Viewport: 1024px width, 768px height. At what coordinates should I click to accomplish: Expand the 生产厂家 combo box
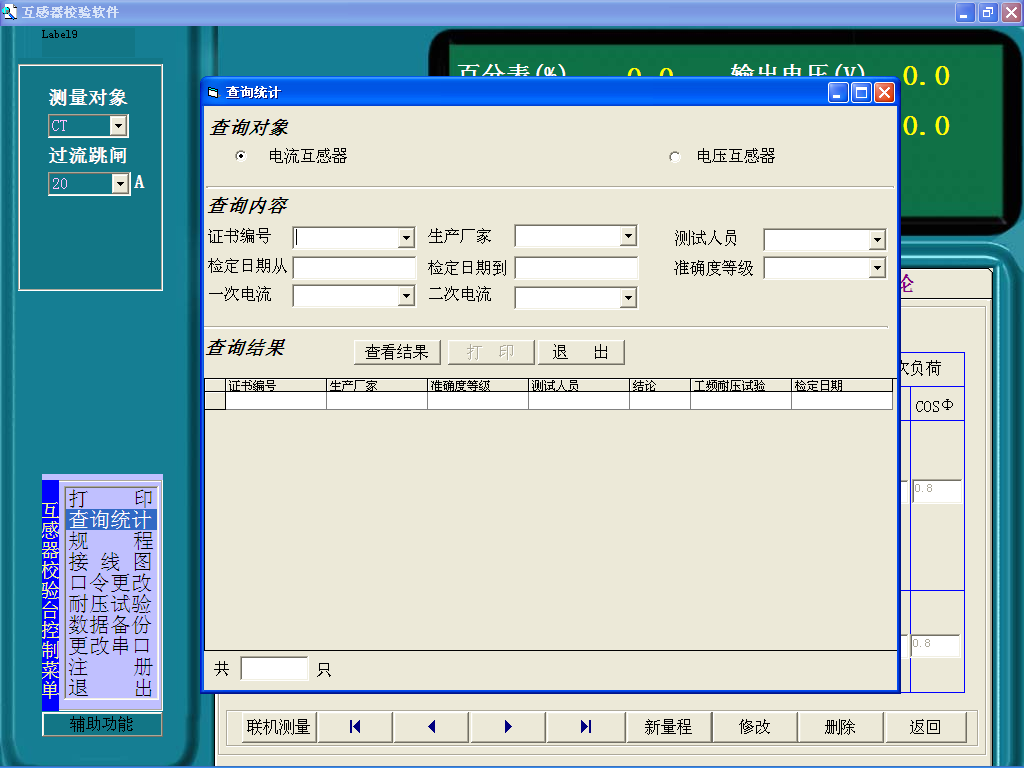628,236
